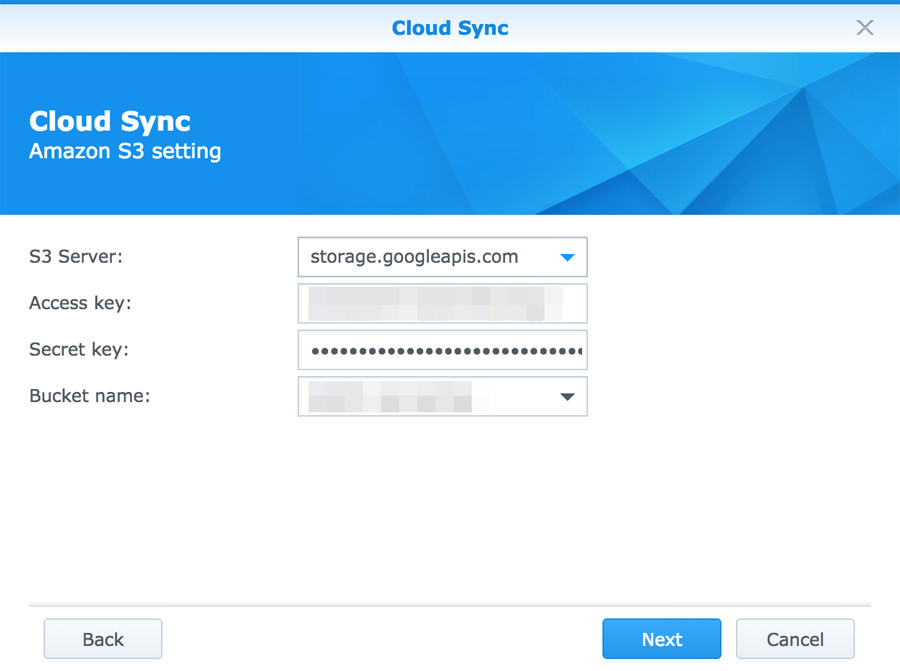Close the Cloud Sync dialog
The height and width of the screenshot is (671, 900).
click(864, 28)
